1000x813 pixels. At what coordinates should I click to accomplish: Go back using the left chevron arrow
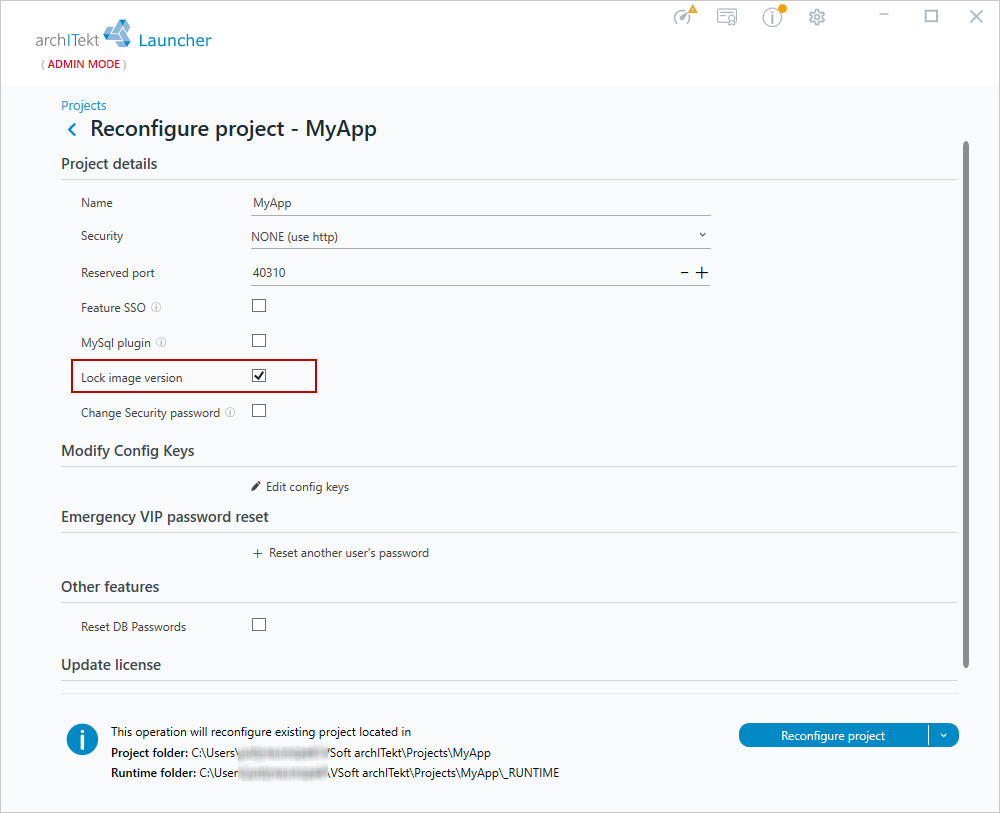[x=72, y=130]
